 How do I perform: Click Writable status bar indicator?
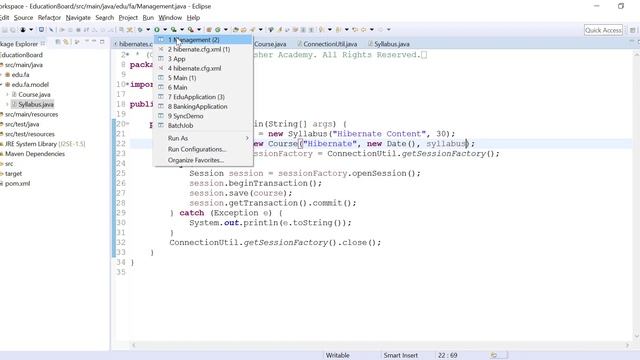pos(338,355)
